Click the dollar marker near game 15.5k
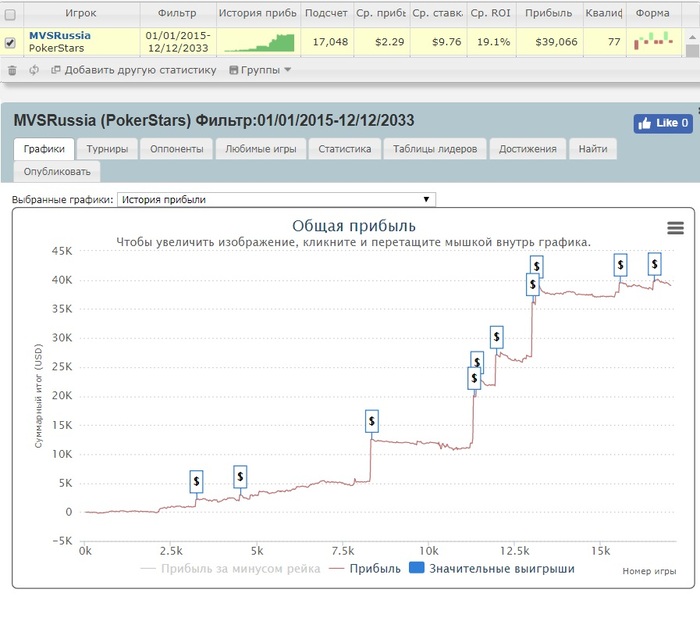This screenshot has height=632, width=700. pyautogui.click(x=620, y=265)
